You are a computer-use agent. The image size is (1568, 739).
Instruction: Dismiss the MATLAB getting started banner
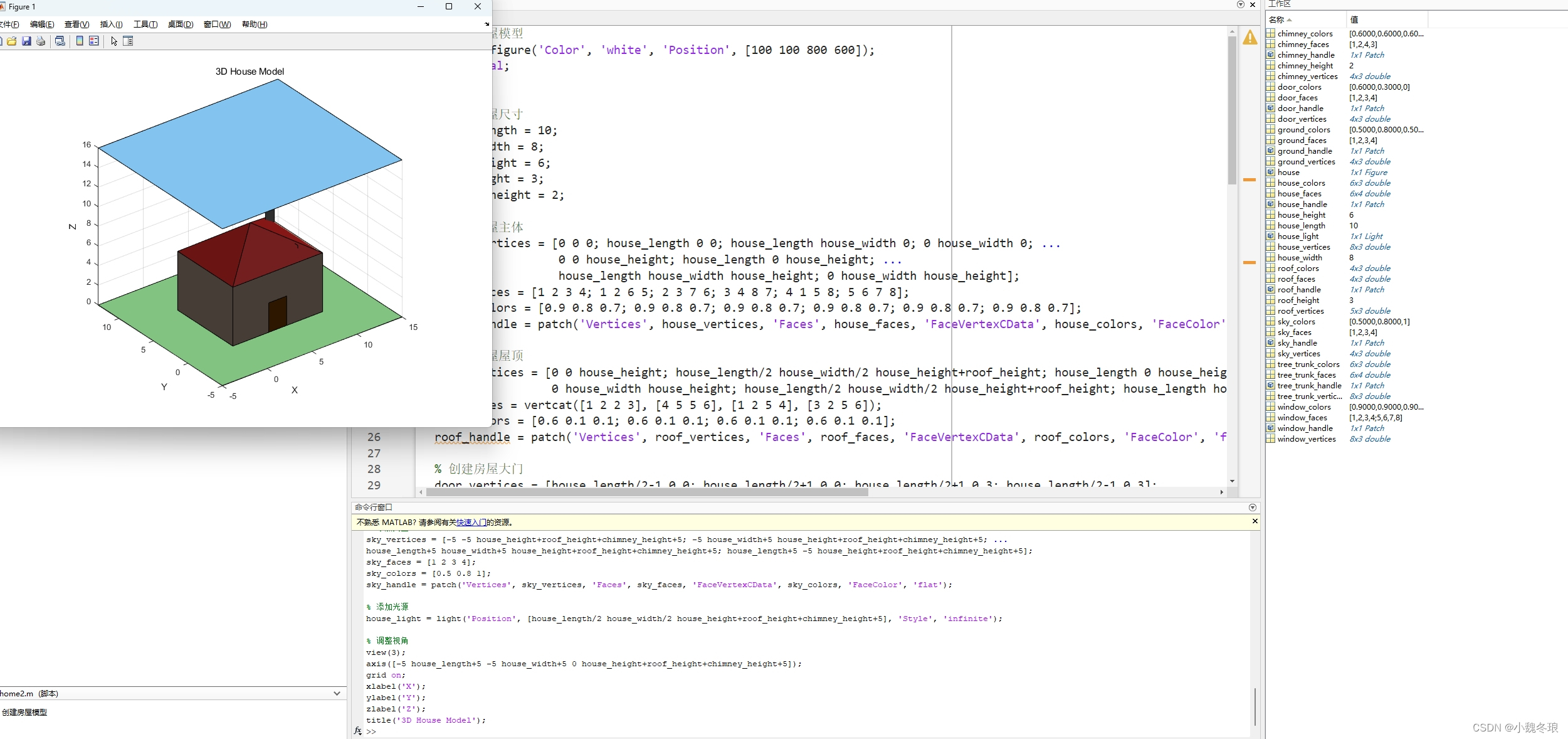(1255, 521)
